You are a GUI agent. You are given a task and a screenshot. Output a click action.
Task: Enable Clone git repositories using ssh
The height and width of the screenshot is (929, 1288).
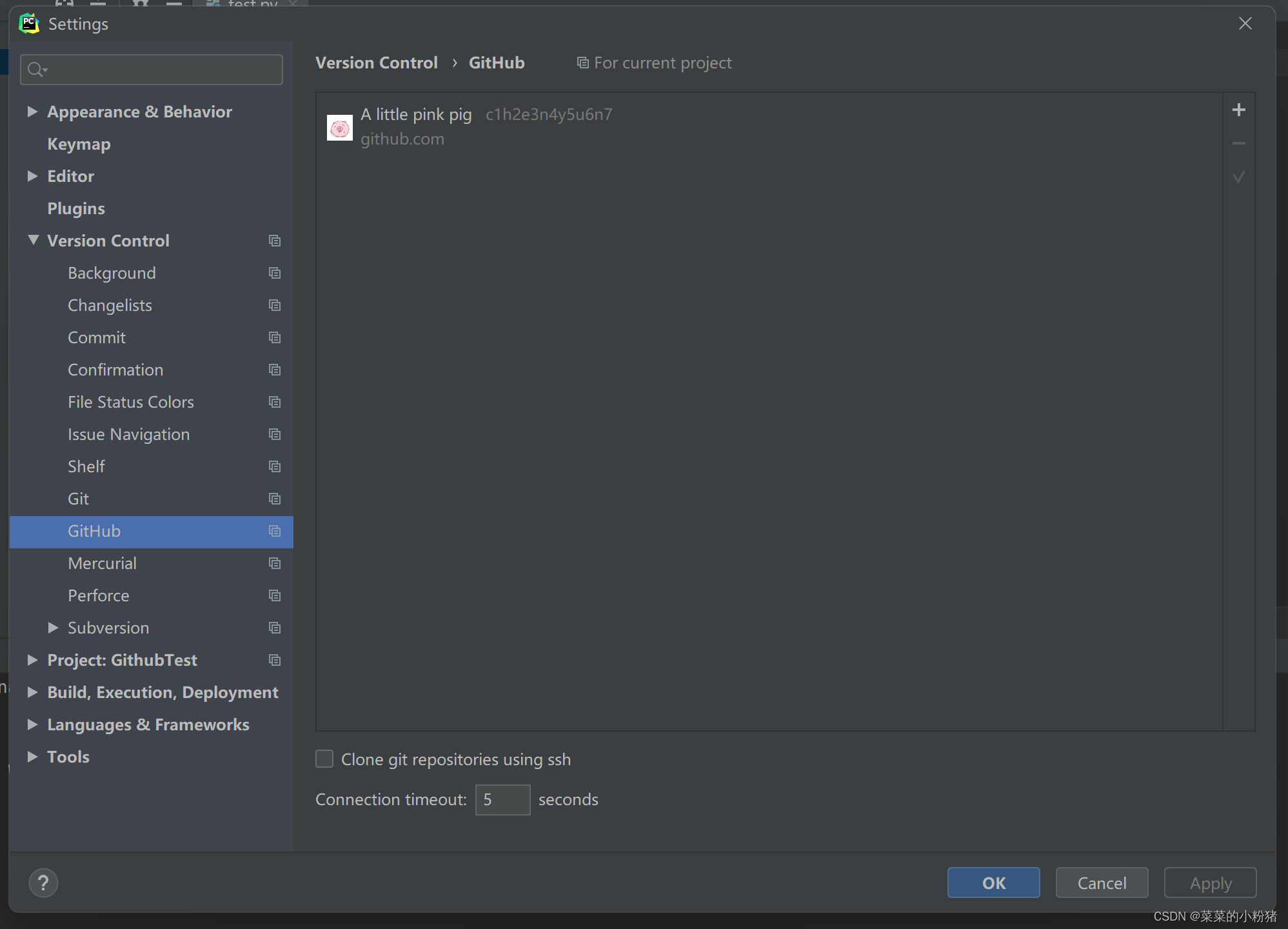(324, 759)
